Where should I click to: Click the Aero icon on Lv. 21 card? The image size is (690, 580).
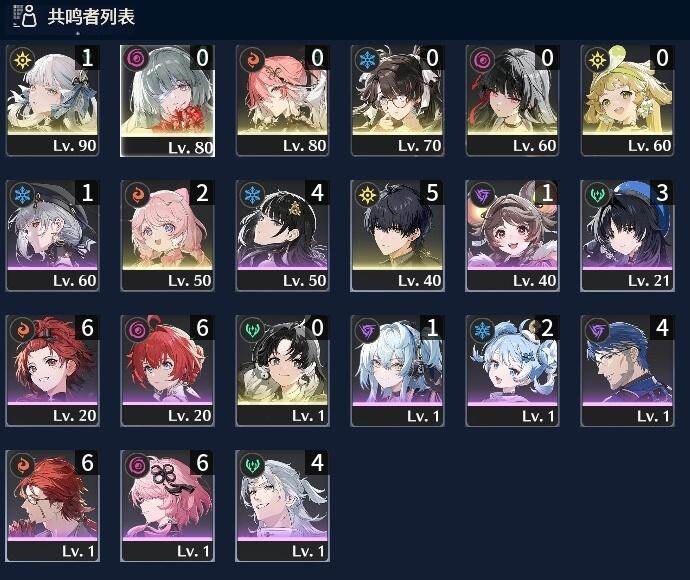597,195
